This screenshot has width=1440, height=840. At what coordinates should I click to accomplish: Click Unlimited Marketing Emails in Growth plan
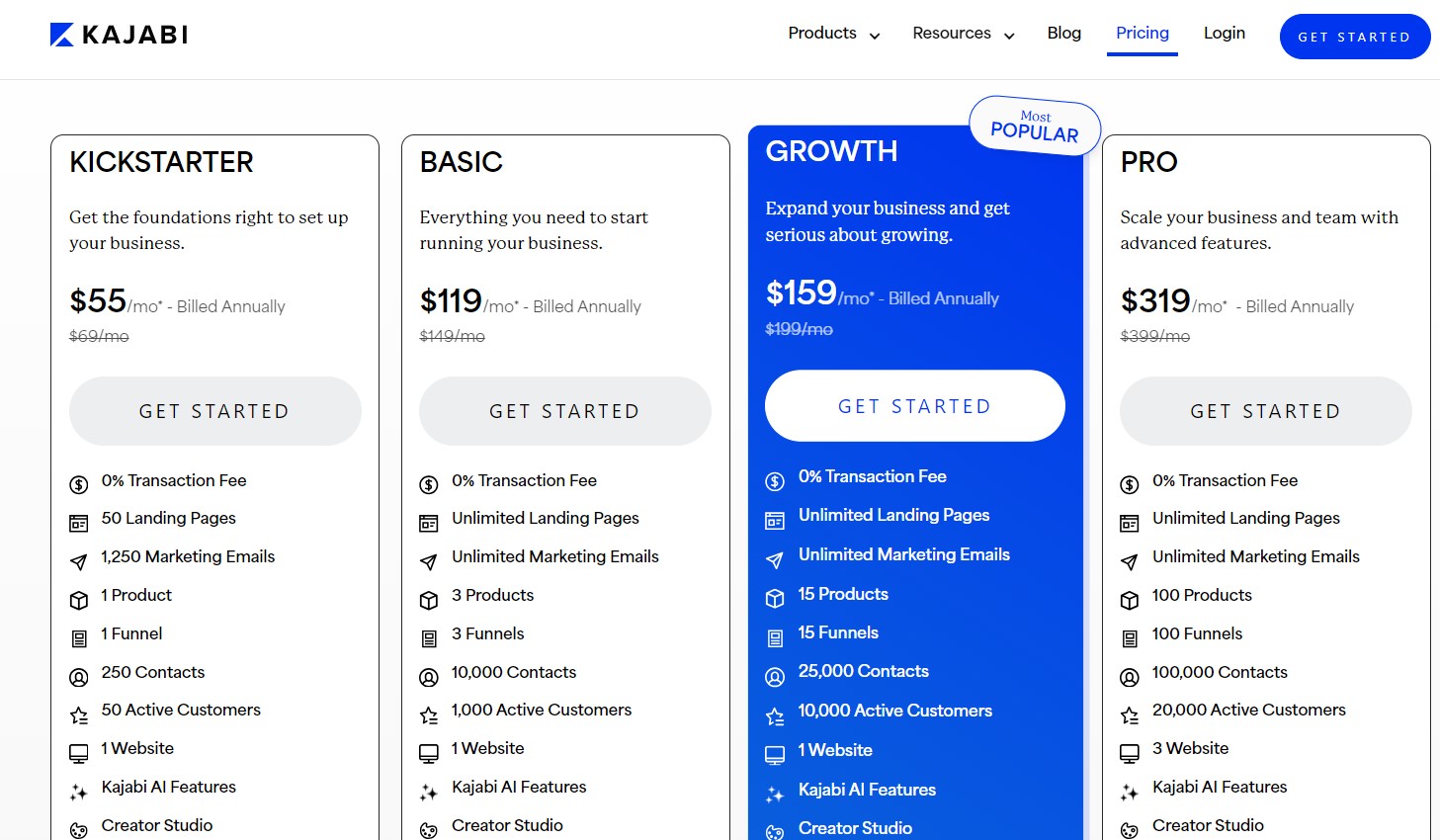click(x=904, y=554)
